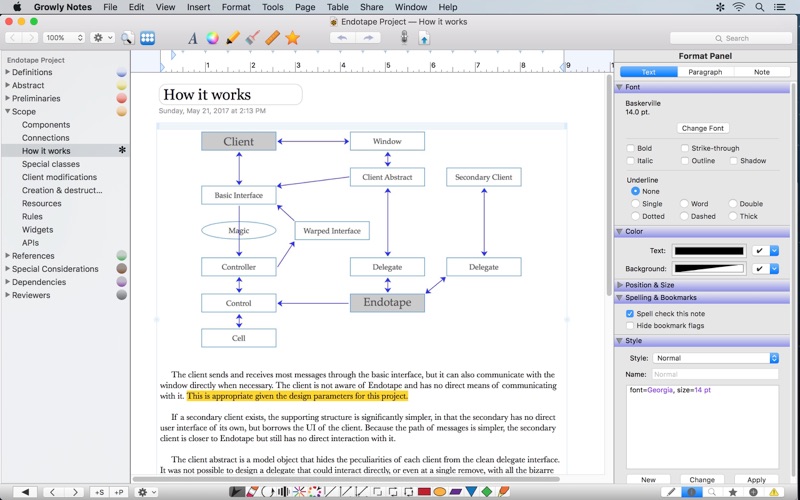Screen dimensions: 800x500
Task: Click the blue grid view icon
Action: point(147,38)
